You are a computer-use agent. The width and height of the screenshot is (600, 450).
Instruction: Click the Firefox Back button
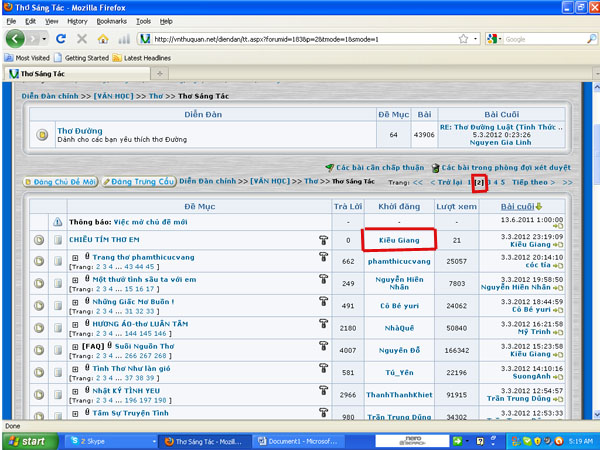tap(15, 39)
